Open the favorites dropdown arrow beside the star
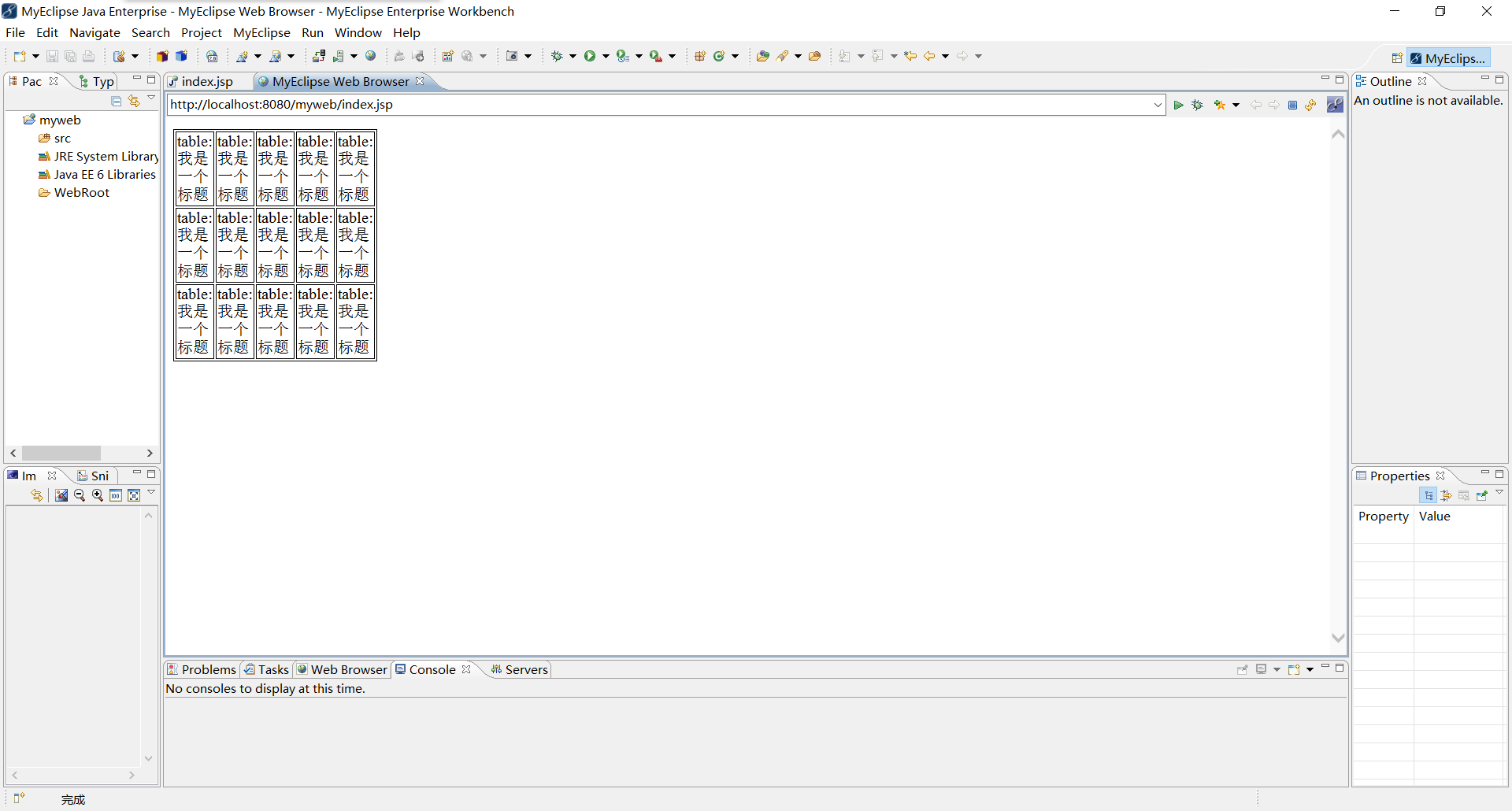 pyautogui.click(x=1236, y=105)
